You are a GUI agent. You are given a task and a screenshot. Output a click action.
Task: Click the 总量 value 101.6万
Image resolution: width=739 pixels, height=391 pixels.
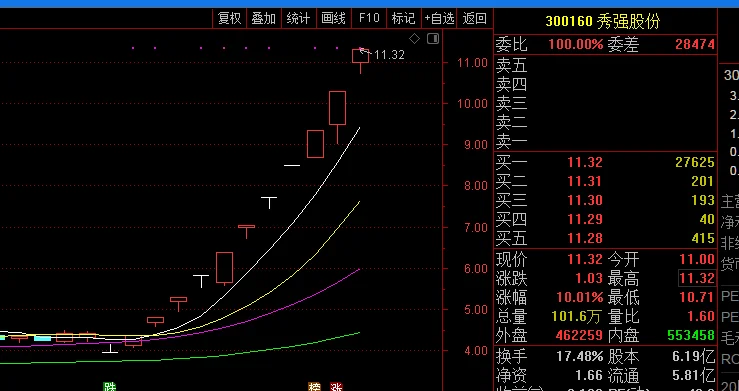click(576, 317)
